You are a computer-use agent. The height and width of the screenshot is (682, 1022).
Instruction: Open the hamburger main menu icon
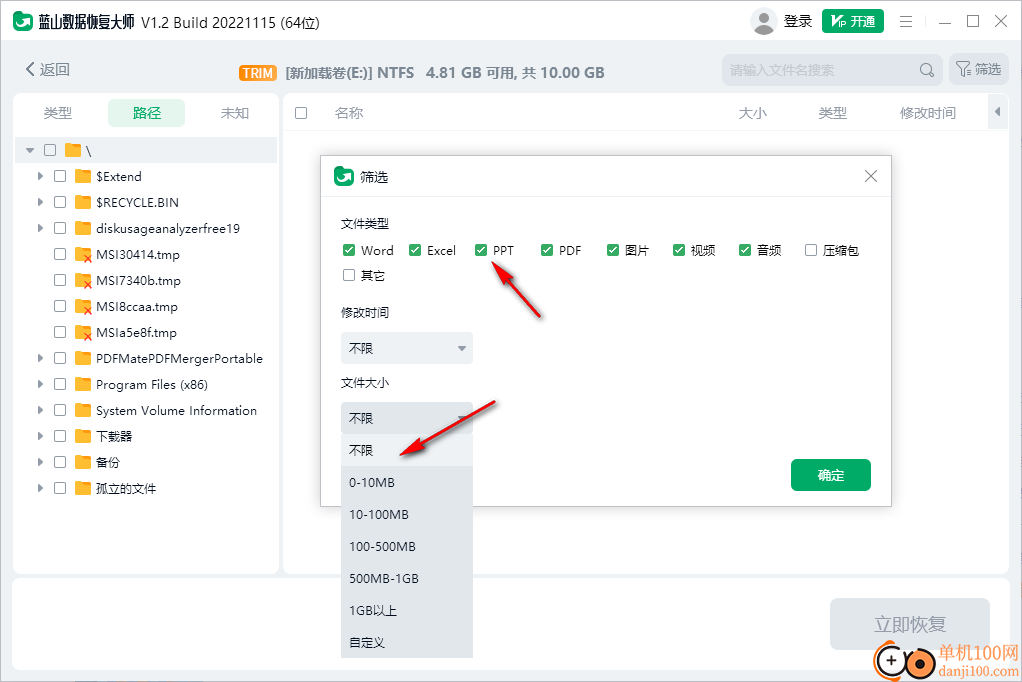(906, 22)
